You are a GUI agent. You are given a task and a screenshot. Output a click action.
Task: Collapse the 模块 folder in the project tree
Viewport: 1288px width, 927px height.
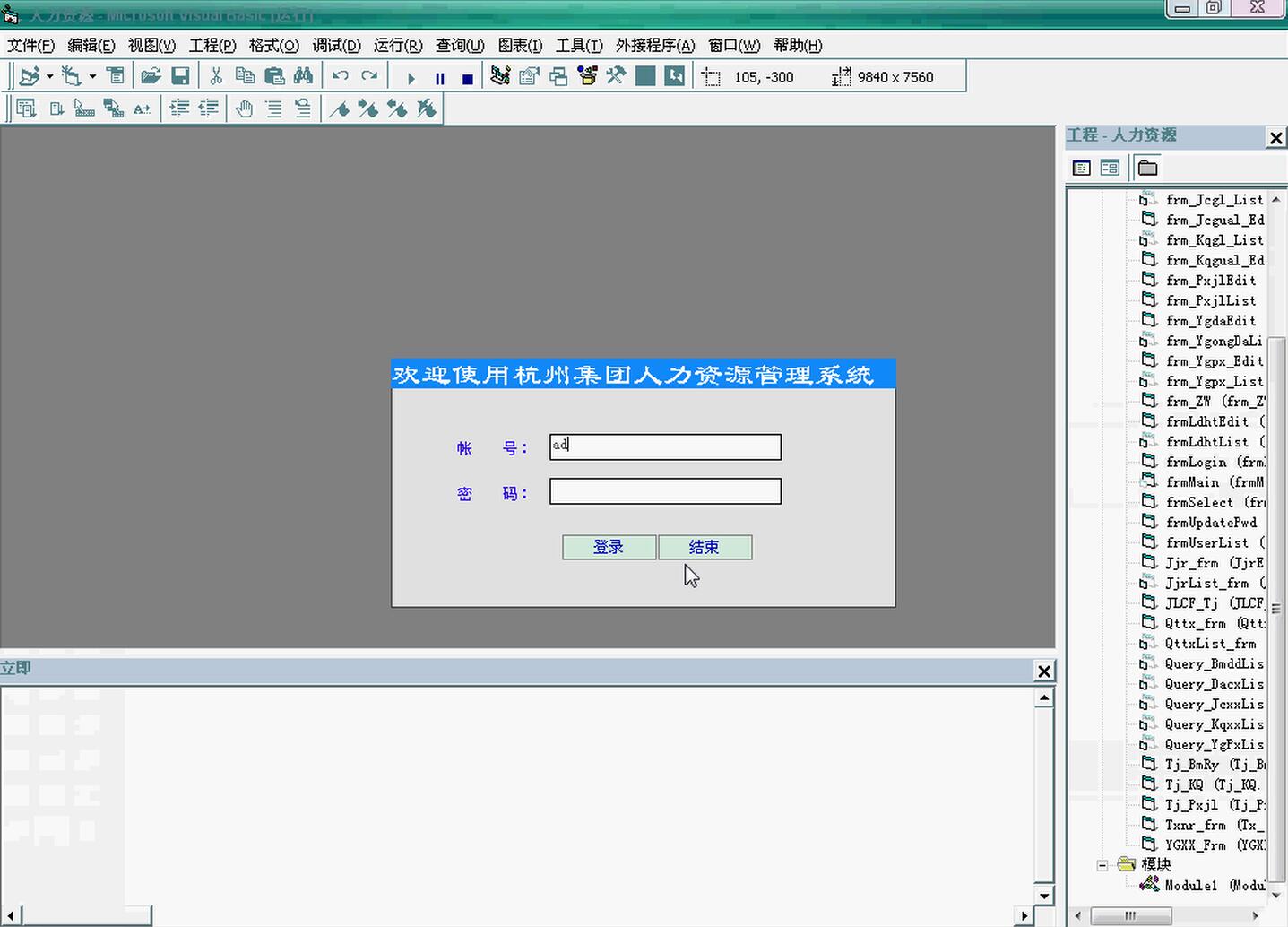click(x=1102, y=865)
